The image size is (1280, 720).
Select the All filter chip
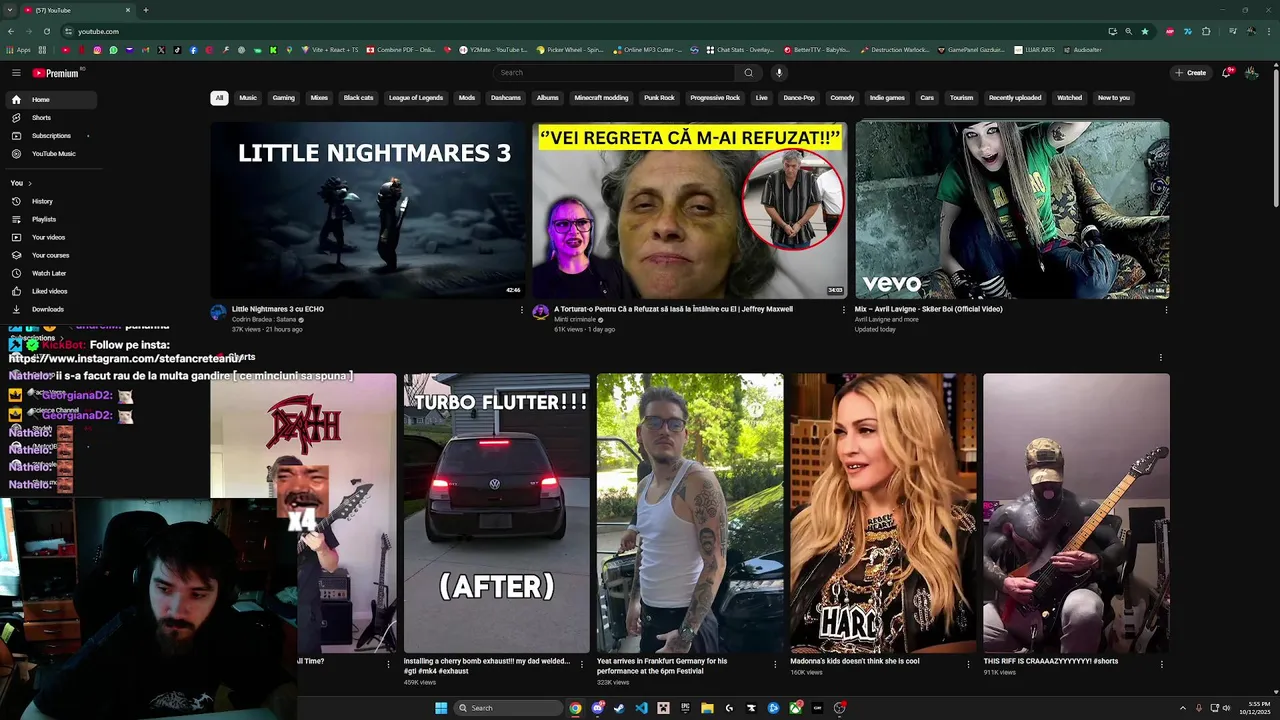(219, 98)
